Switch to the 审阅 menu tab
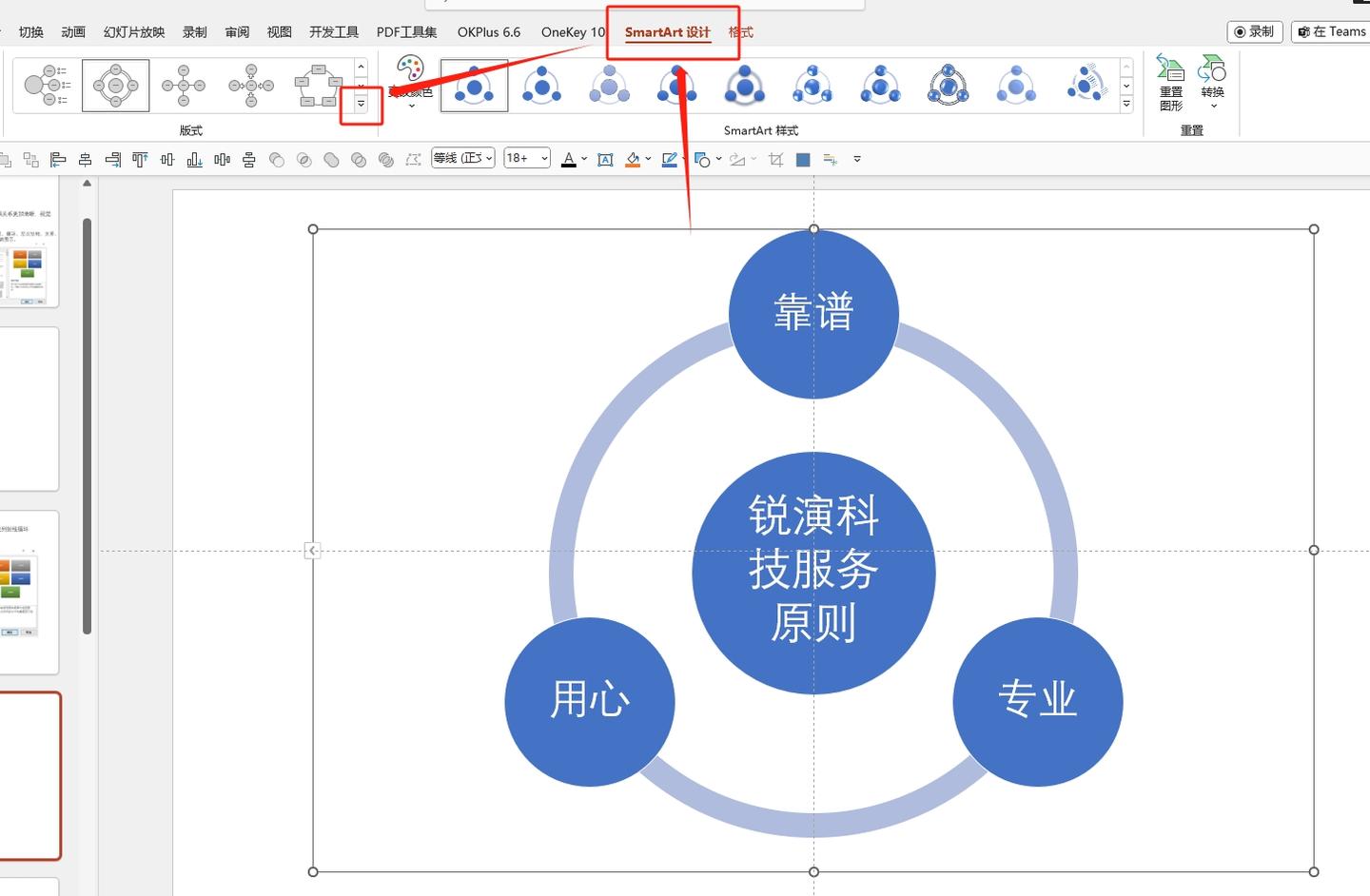Viewport: 1370px width, 896px height. [x=236, y=31]
